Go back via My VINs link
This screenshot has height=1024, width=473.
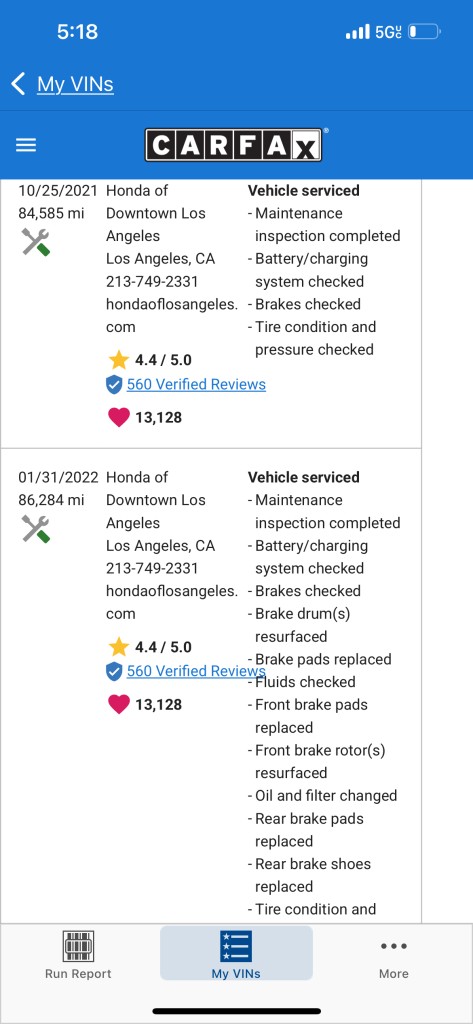75,84
